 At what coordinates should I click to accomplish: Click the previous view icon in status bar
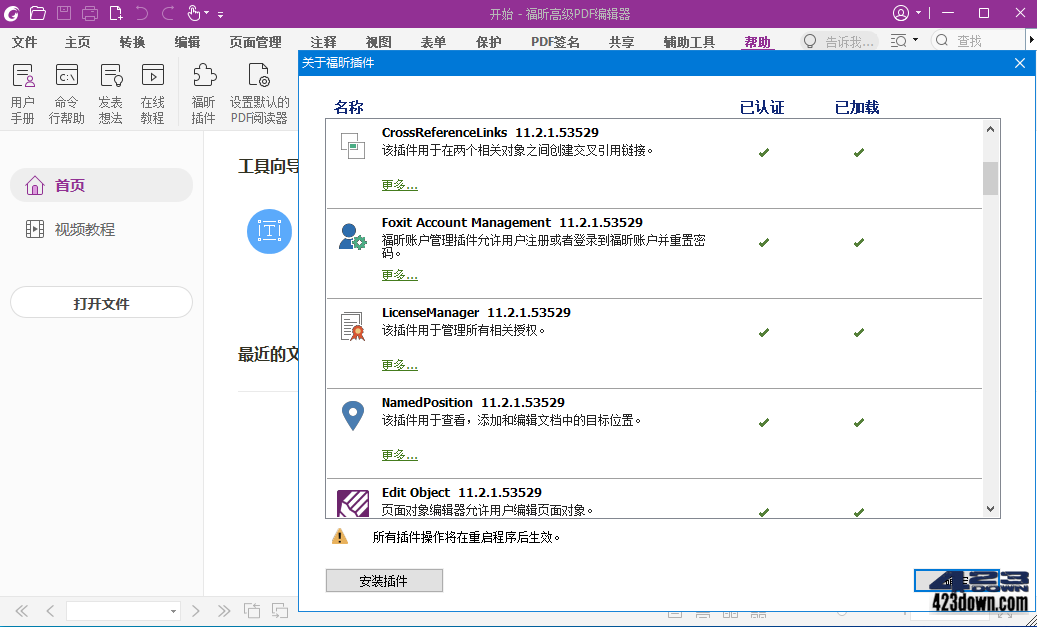click(251, 610)
